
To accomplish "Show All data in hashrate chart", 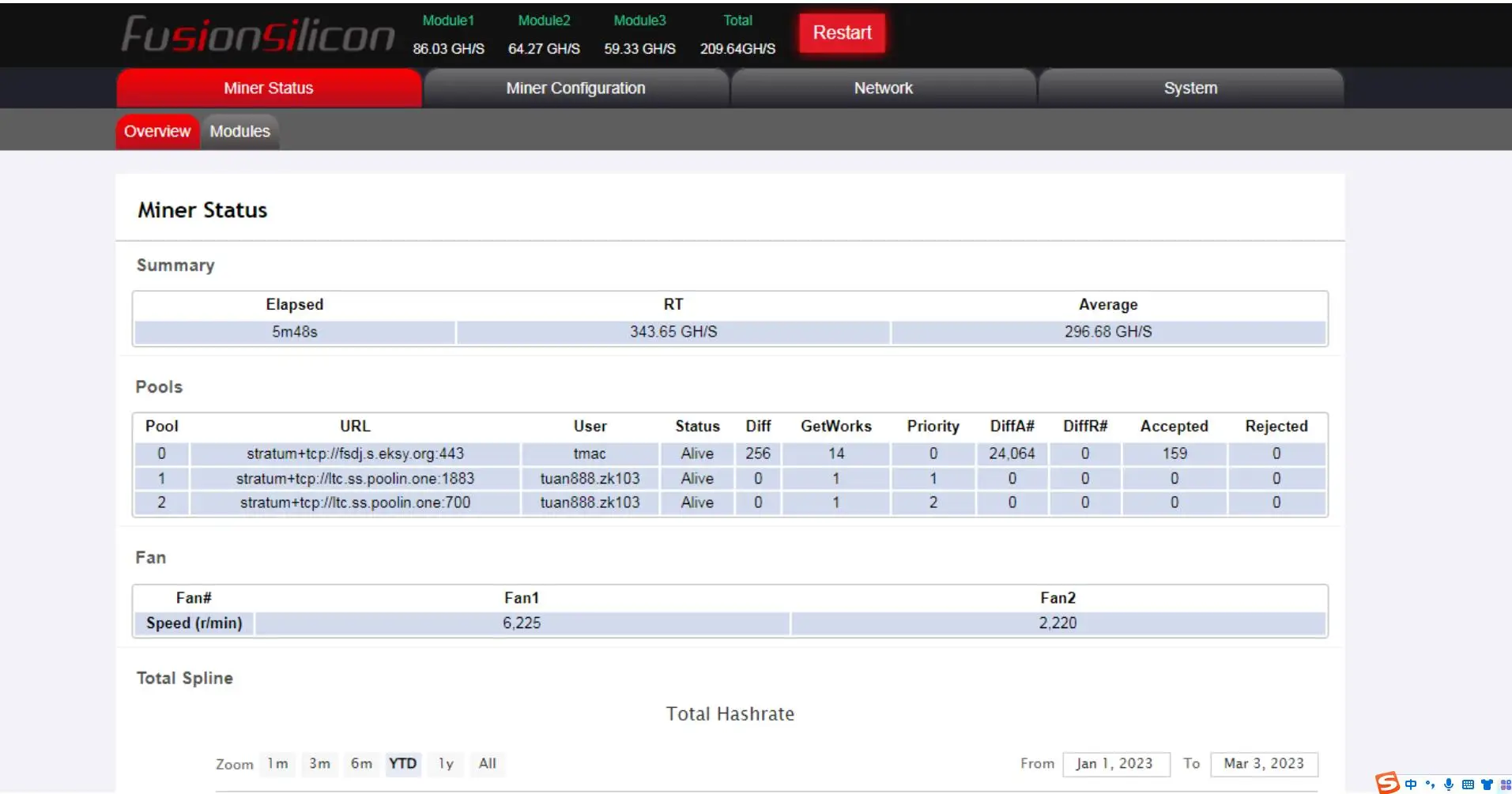I will pos(487,764).
